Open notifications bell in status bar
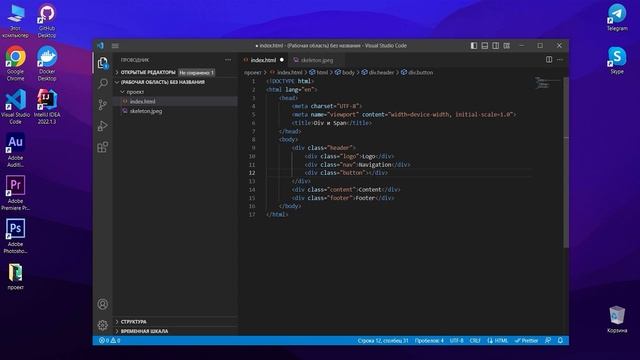Viewport: 640px width, 360px height. (560, 340)
